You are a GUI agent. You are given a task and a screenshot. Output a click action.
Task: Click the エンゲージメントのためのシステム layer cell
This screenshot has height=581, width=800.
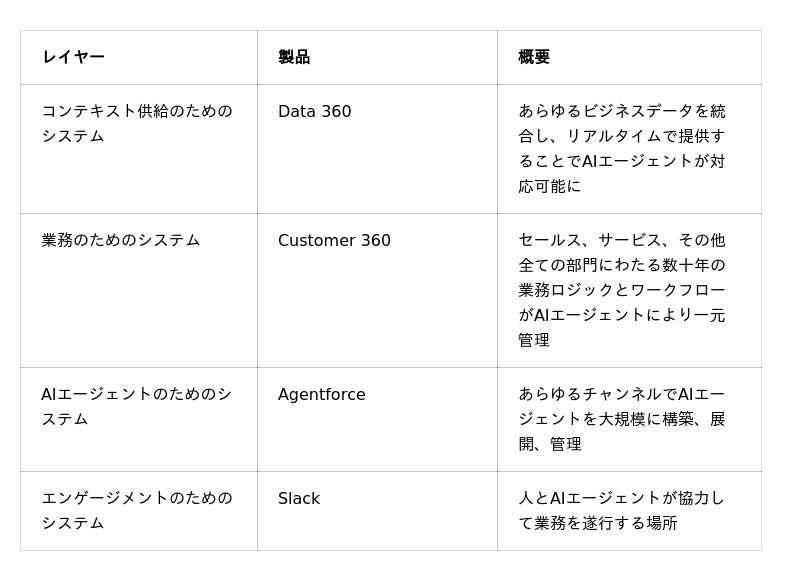click(x=137, y=510)
